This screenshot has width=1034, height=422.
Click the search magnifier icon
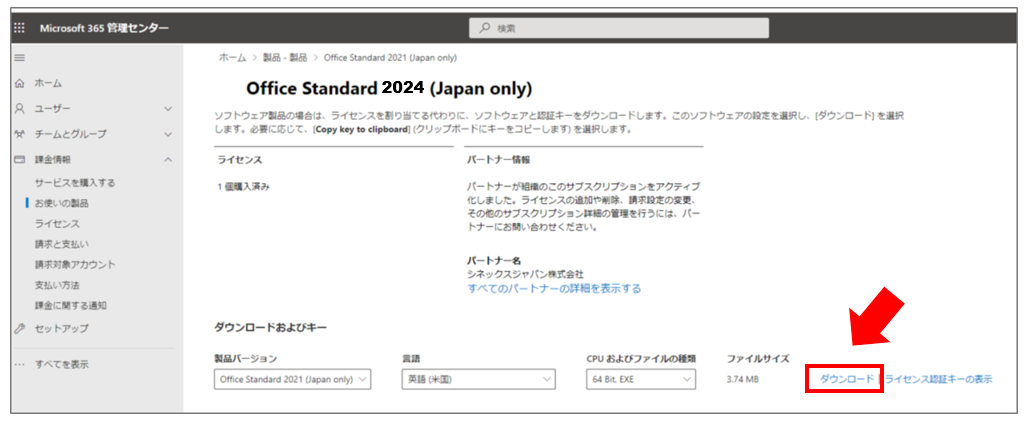point(484,28)
